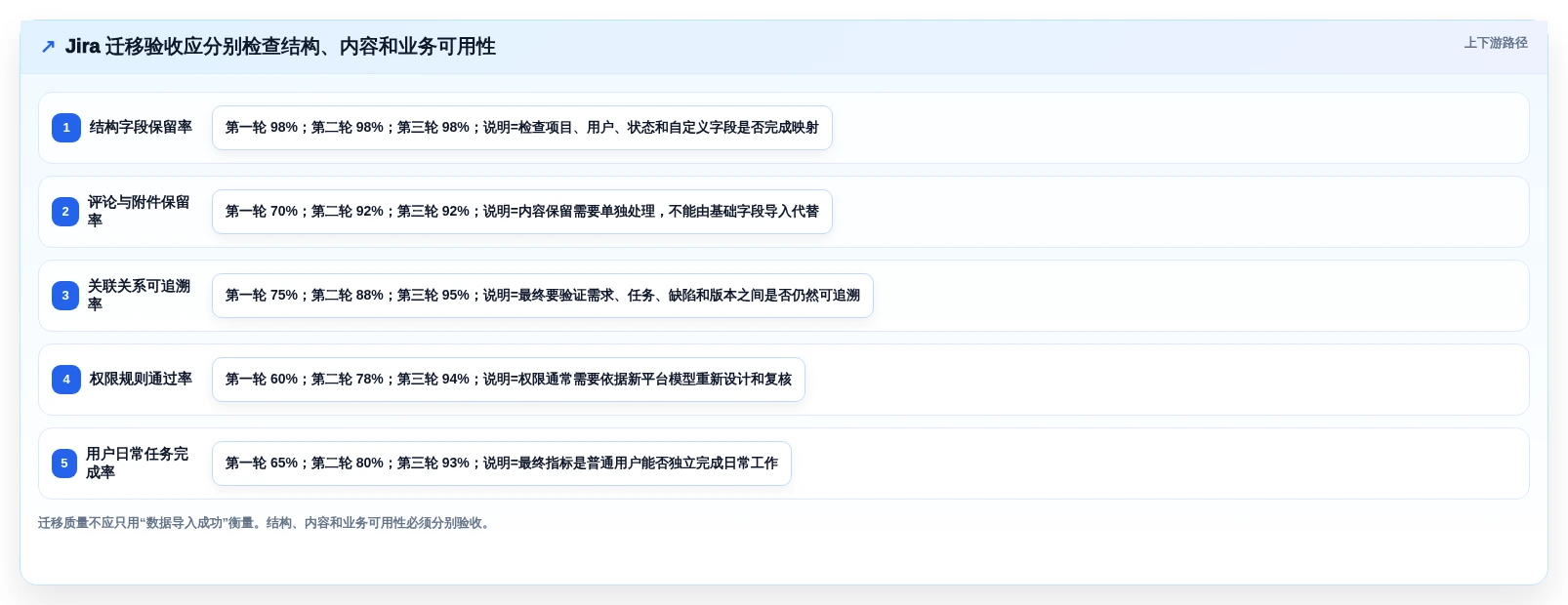
Task: Click number badge 5 for 用户日常任务完成率
Action: [x=64, y=464]
